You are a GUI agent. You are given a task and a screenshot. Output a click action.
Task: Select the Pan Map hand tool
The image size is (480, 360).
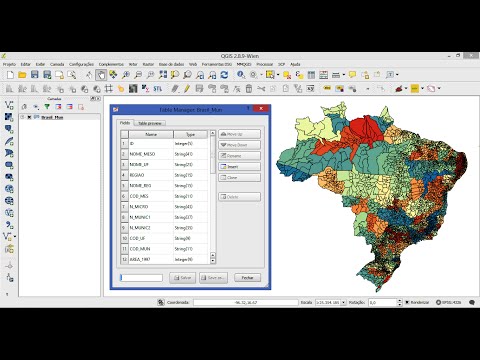[101, 75]
